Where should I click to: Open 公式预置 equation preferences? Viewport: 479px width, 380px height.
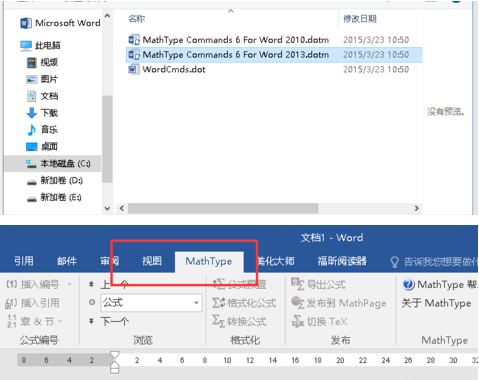(x=240, y=284)
